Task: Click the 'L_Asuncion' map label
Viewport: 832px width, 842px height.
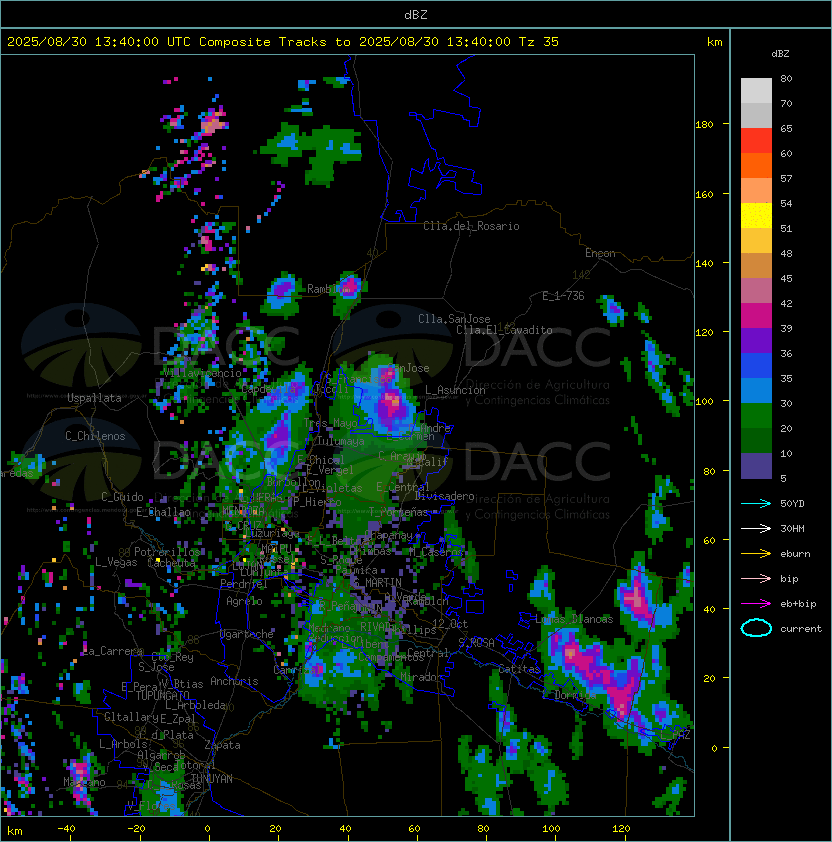Action: tap(455, 390)
